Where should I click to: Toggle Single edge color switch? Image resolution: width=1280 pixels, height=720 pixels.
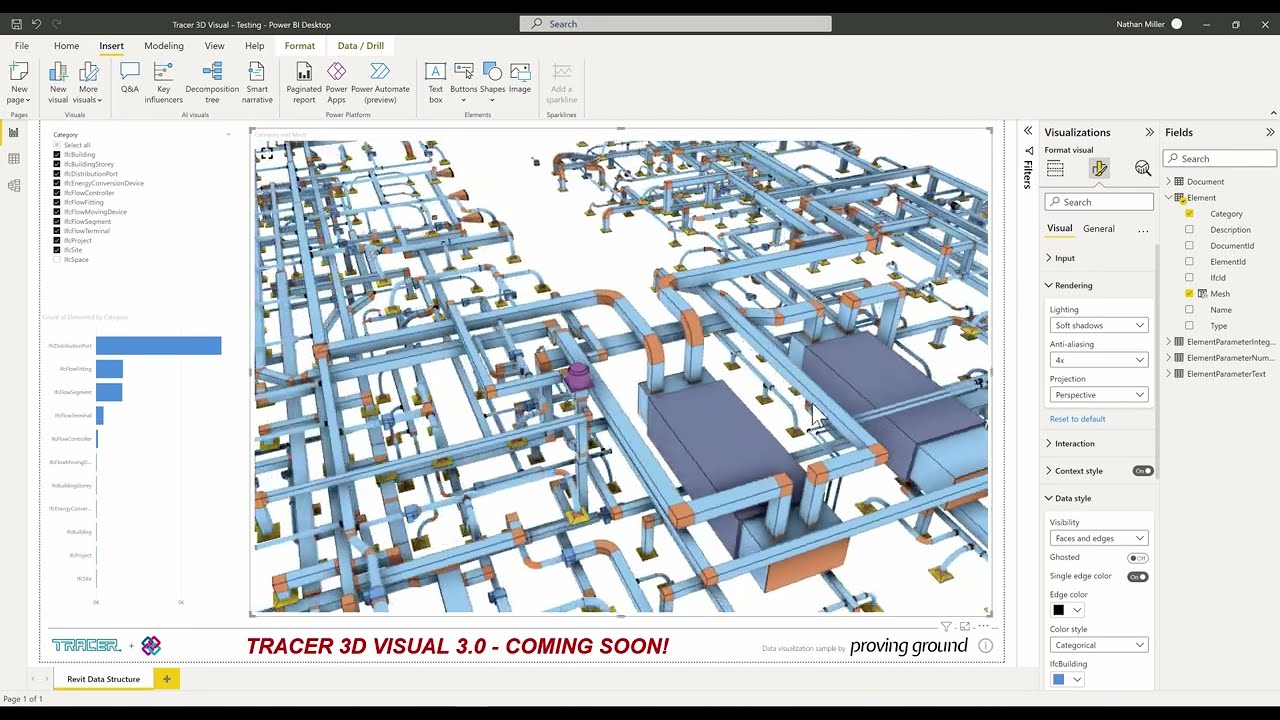click(x=1138, y=577)
